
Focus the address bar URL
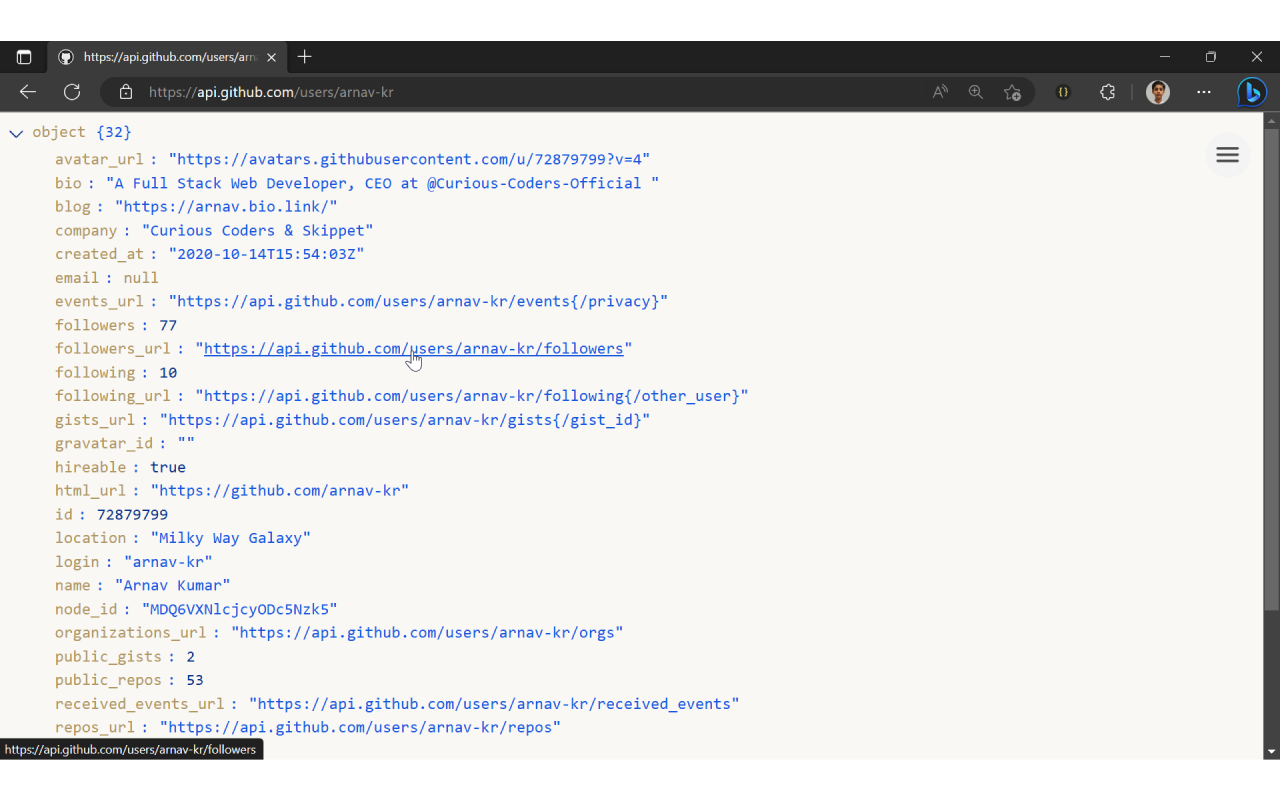click(271, 92)
